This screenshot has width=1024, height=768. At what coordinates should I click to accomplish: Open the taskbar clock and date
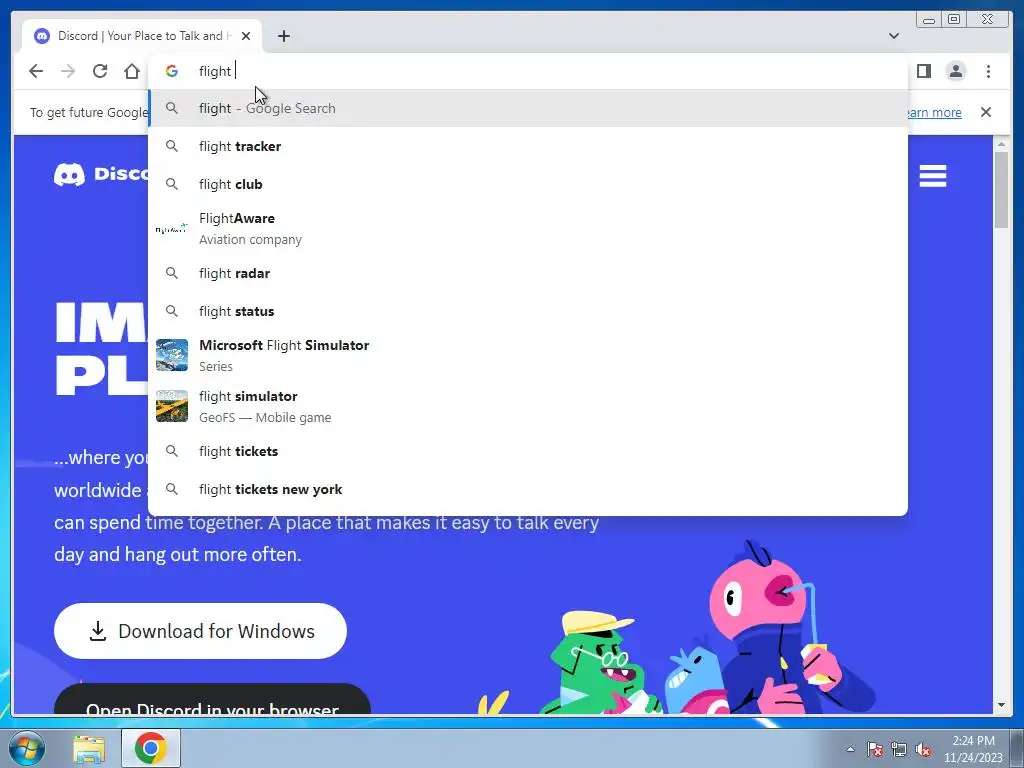973,749
